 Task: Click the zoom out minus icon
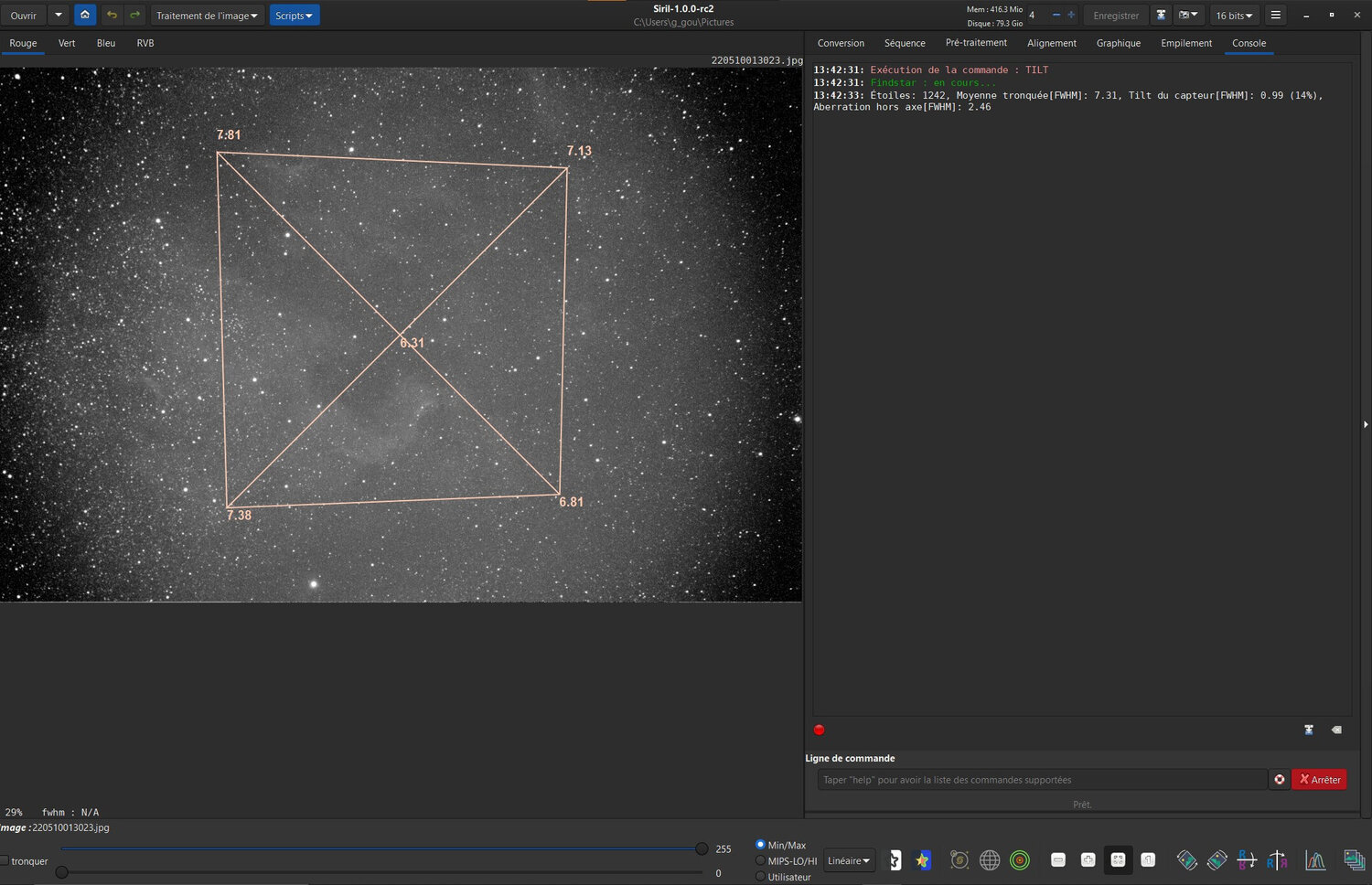point(1057,859)
